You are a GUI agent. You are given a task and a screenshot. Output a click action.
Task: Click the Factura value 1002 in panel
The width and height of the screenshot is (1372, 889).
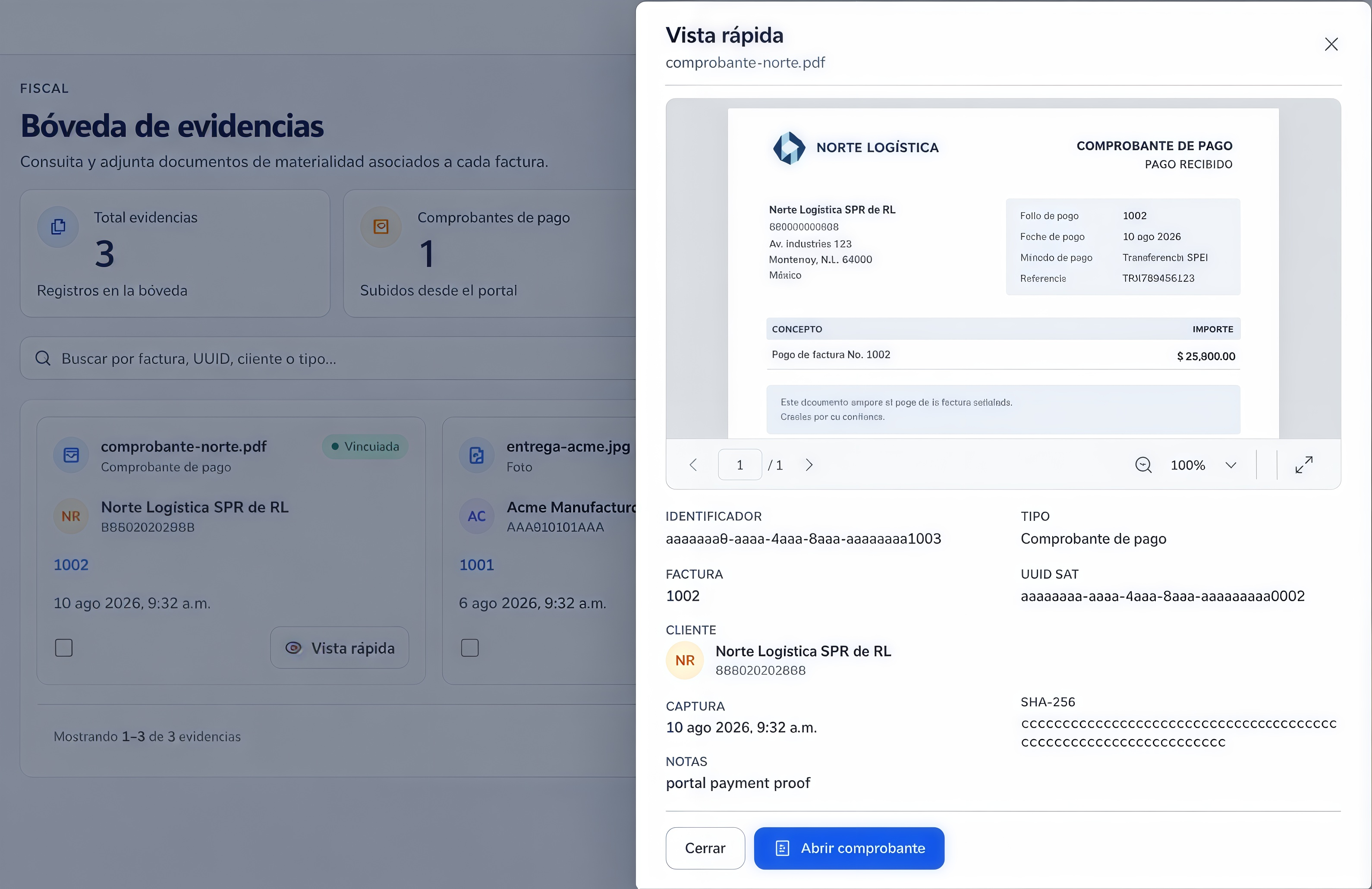tap(683, 596)
